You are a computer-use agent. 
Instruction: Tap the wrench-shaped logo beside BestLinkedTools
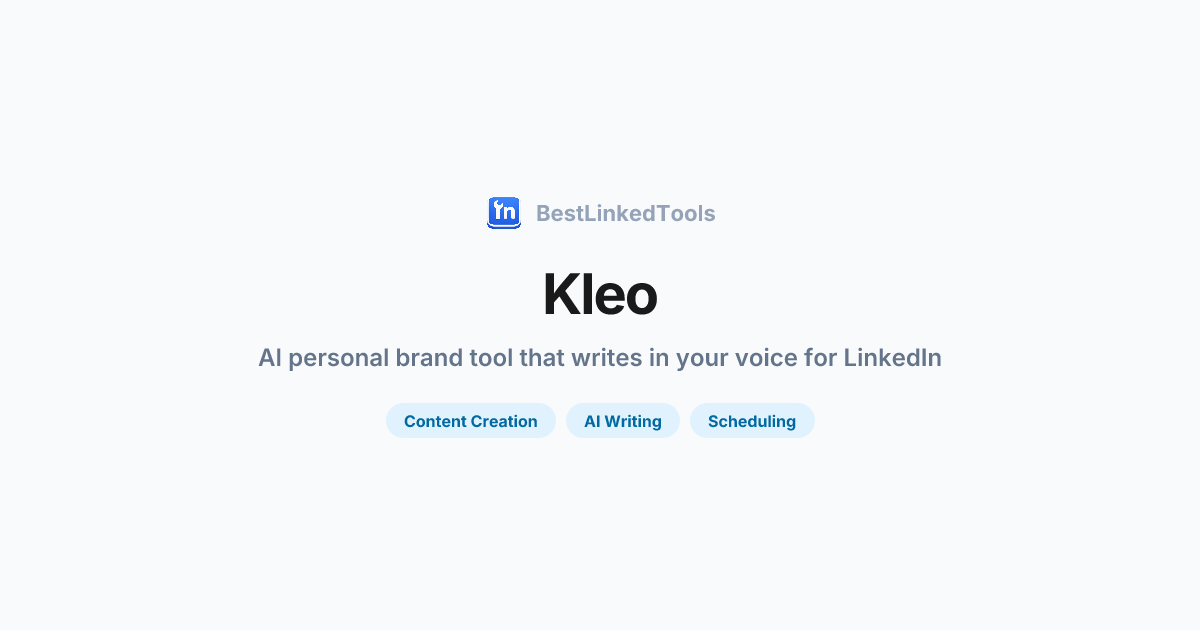point(504,213)
